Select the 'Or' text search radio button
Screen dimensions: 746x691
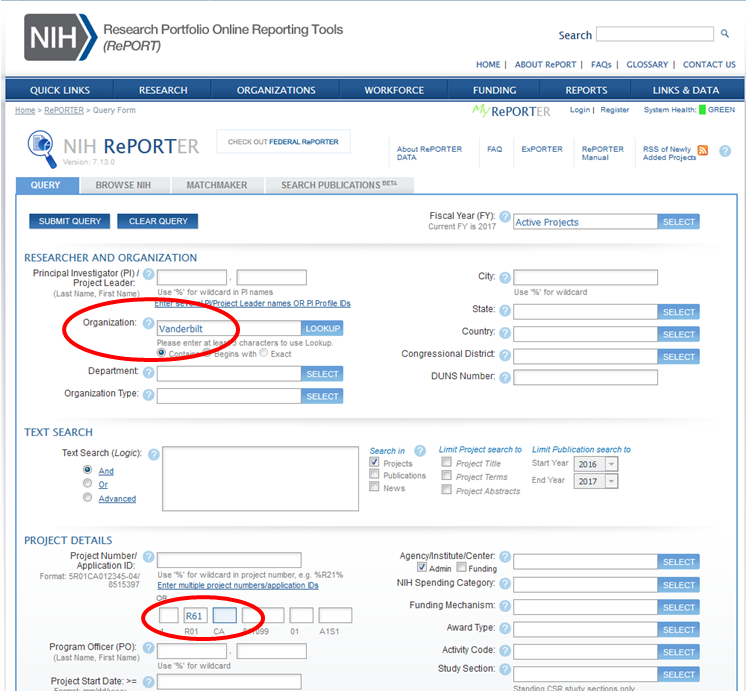[88, 484]
